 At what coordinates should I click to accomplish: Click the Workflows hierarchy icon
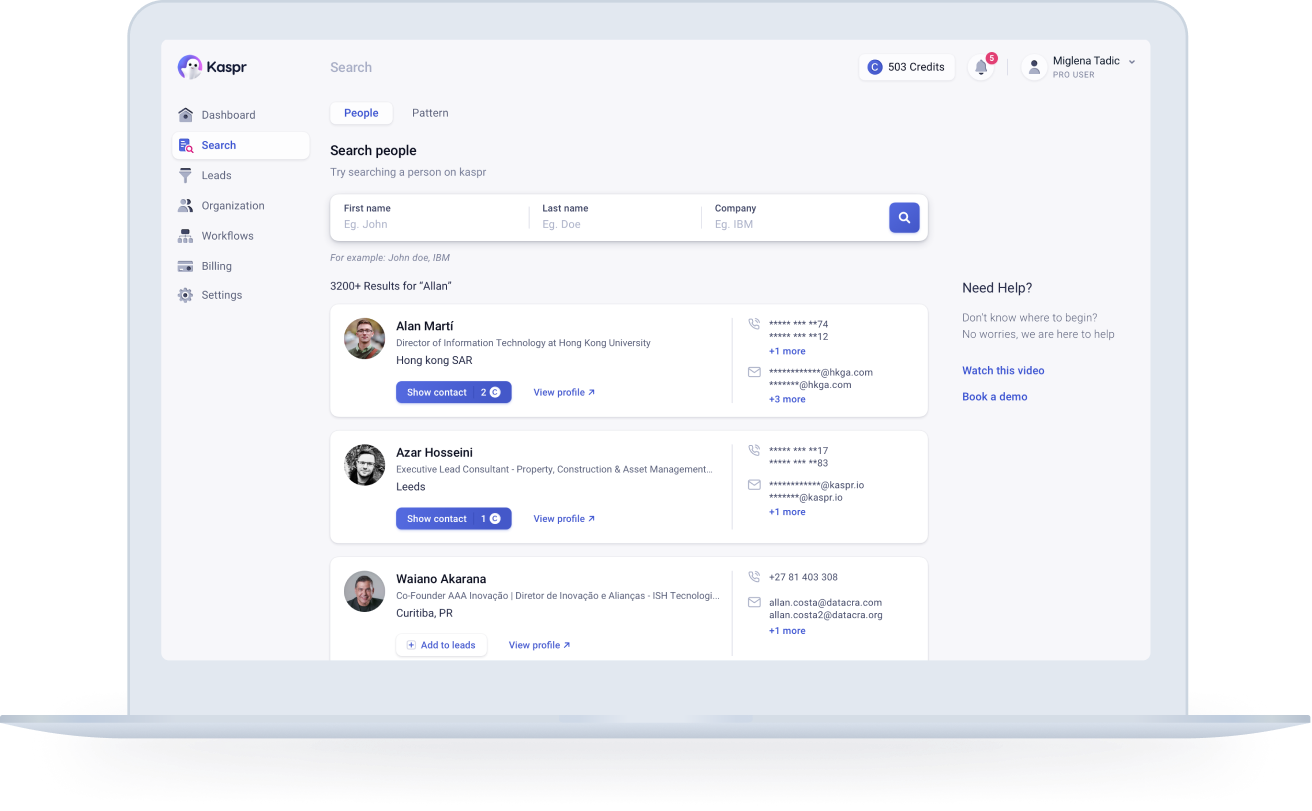point(185,236)
